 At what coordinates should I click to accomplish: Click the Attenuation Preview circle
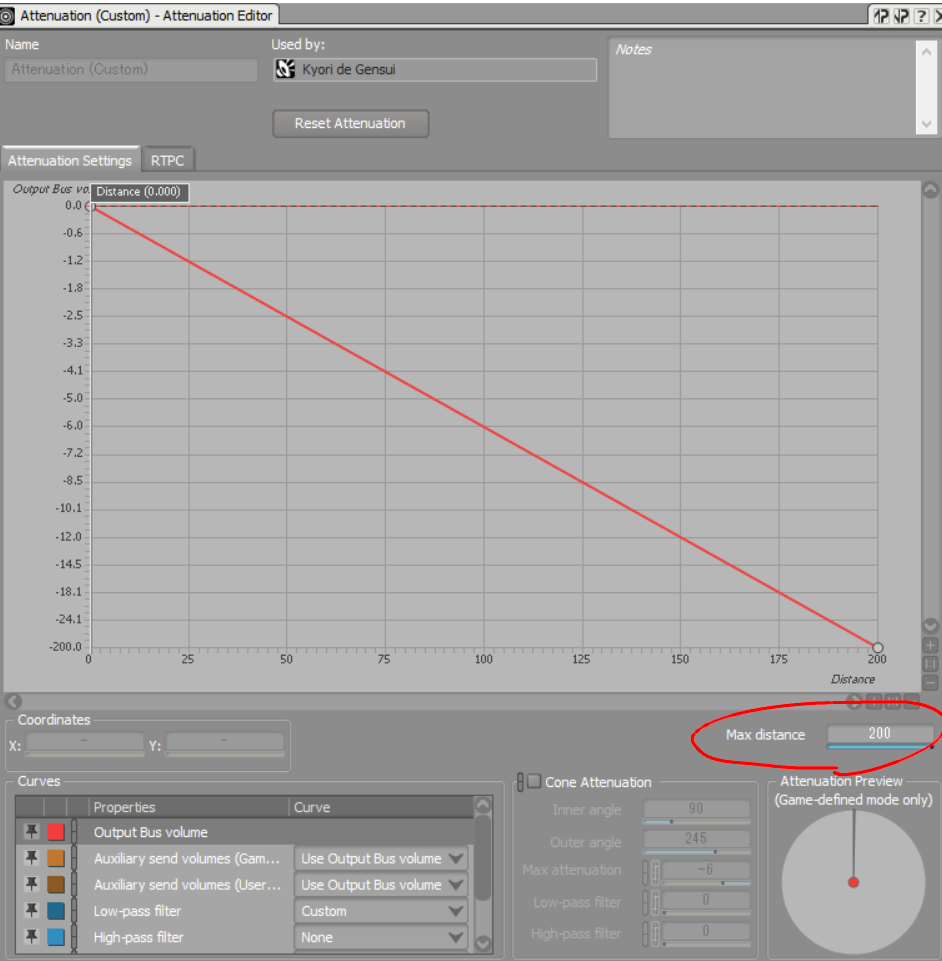click(853, 883)
